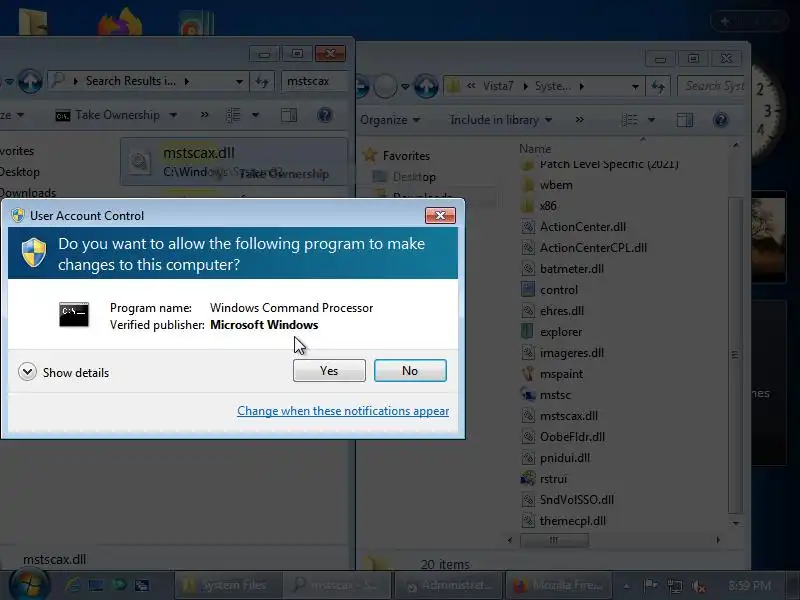Select explorer file icon
Viewport: 800px width, 600px height.
pos(528,331)
